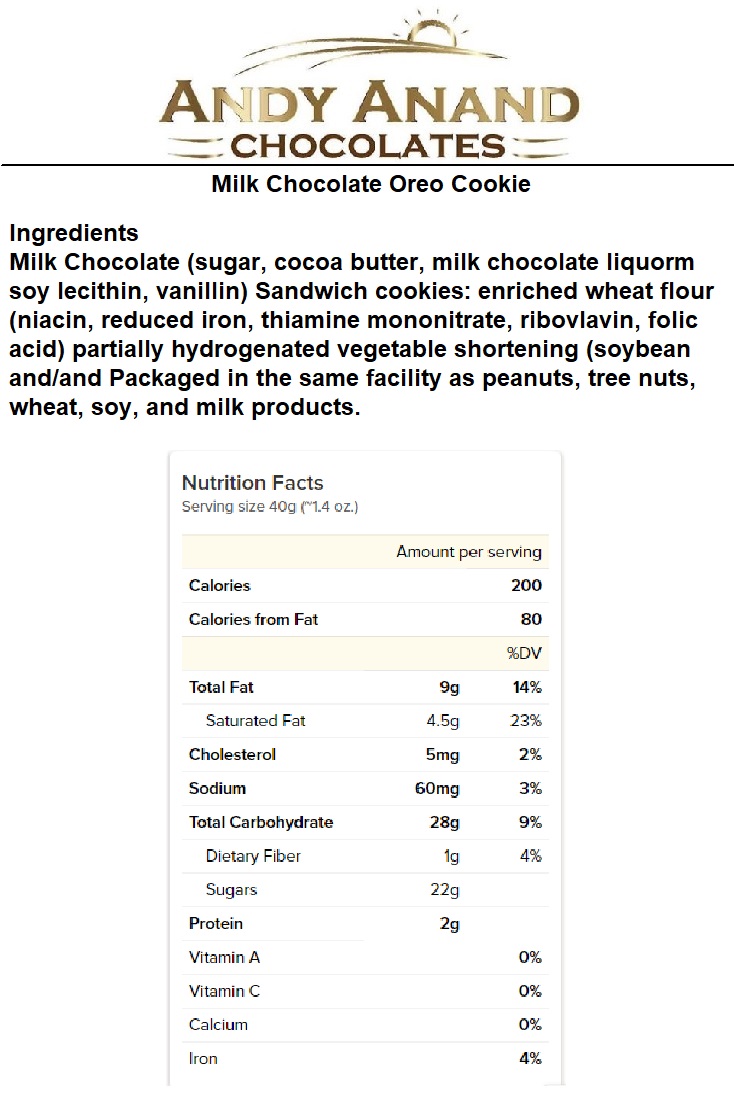The width and height of the screenshot is (734, 1109).
Task: Click the Calories from Fat value 80
Action: [x=530, y=620]
